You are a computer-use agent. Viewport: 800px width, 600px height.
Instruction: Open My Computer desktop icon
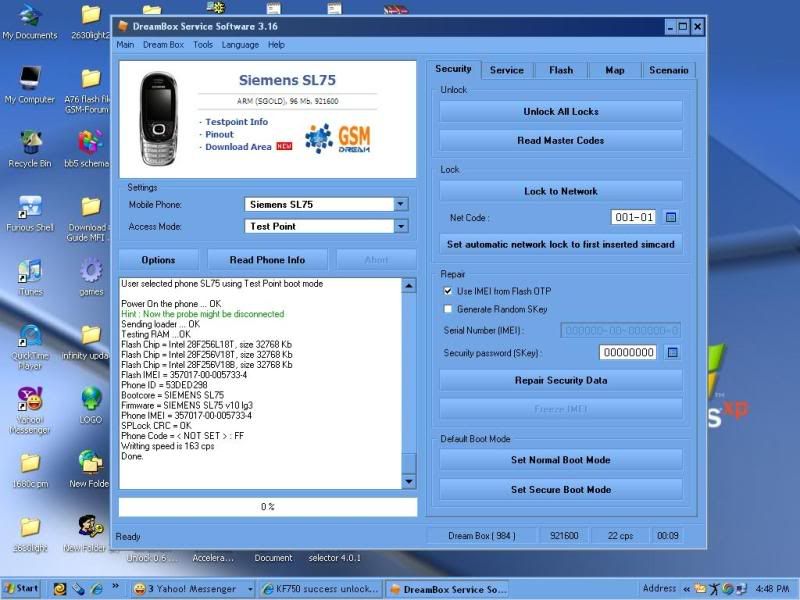(x=30, y=85)
